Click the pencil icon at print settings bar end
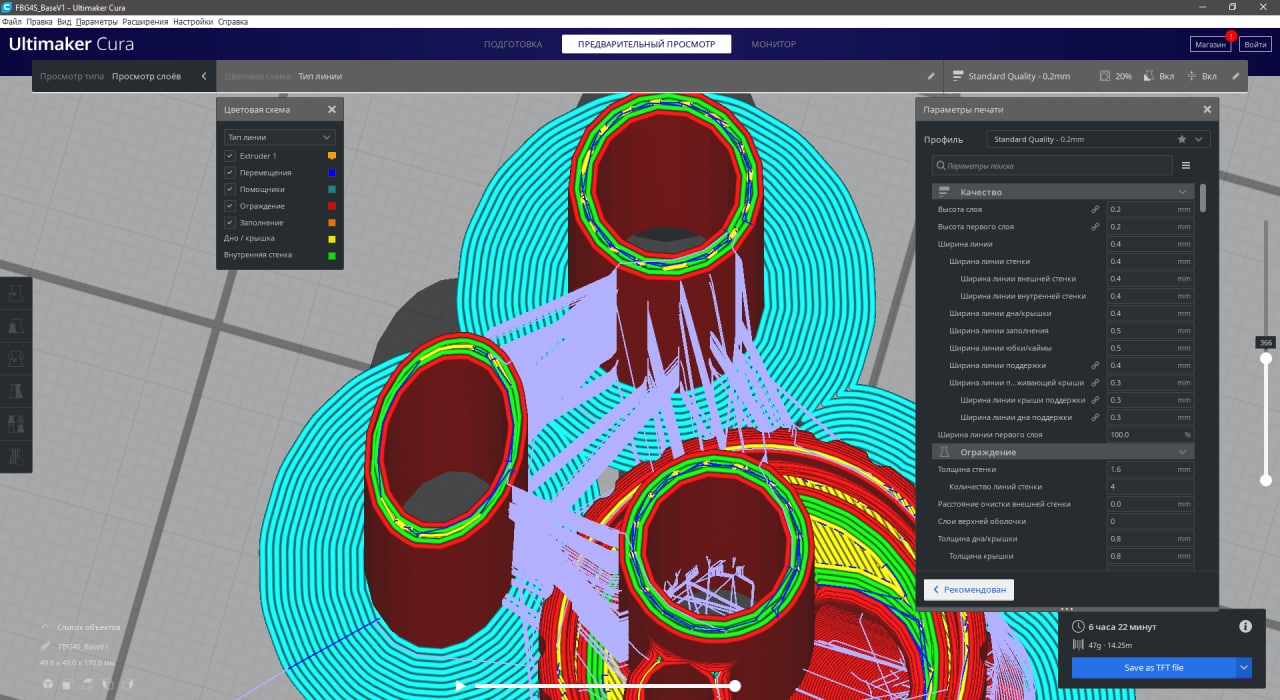 [x=1235, y=76]
